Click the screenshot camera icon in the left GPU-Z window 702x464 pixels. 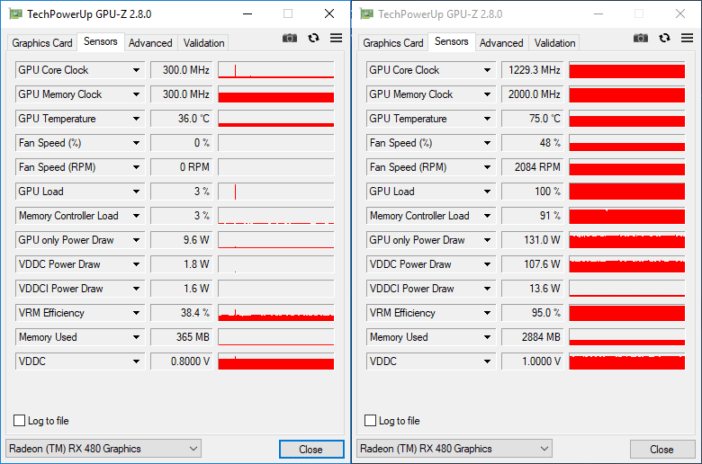(x=290, y=38)
